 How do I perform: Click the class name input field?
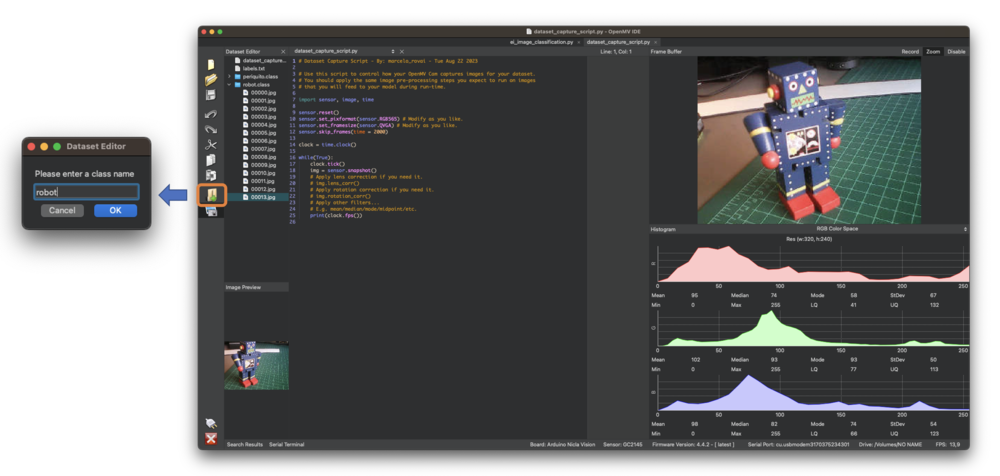coord(86,192)
